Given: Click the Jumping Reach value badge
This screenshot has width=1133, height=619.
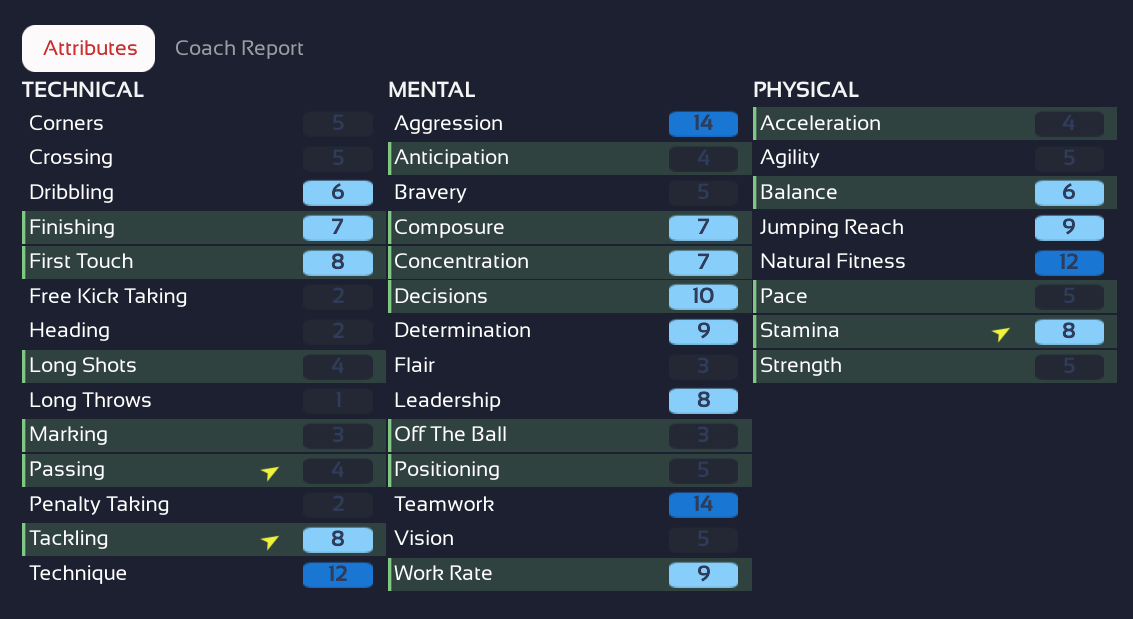Looking at the screenshot, I should (1069, 227).
